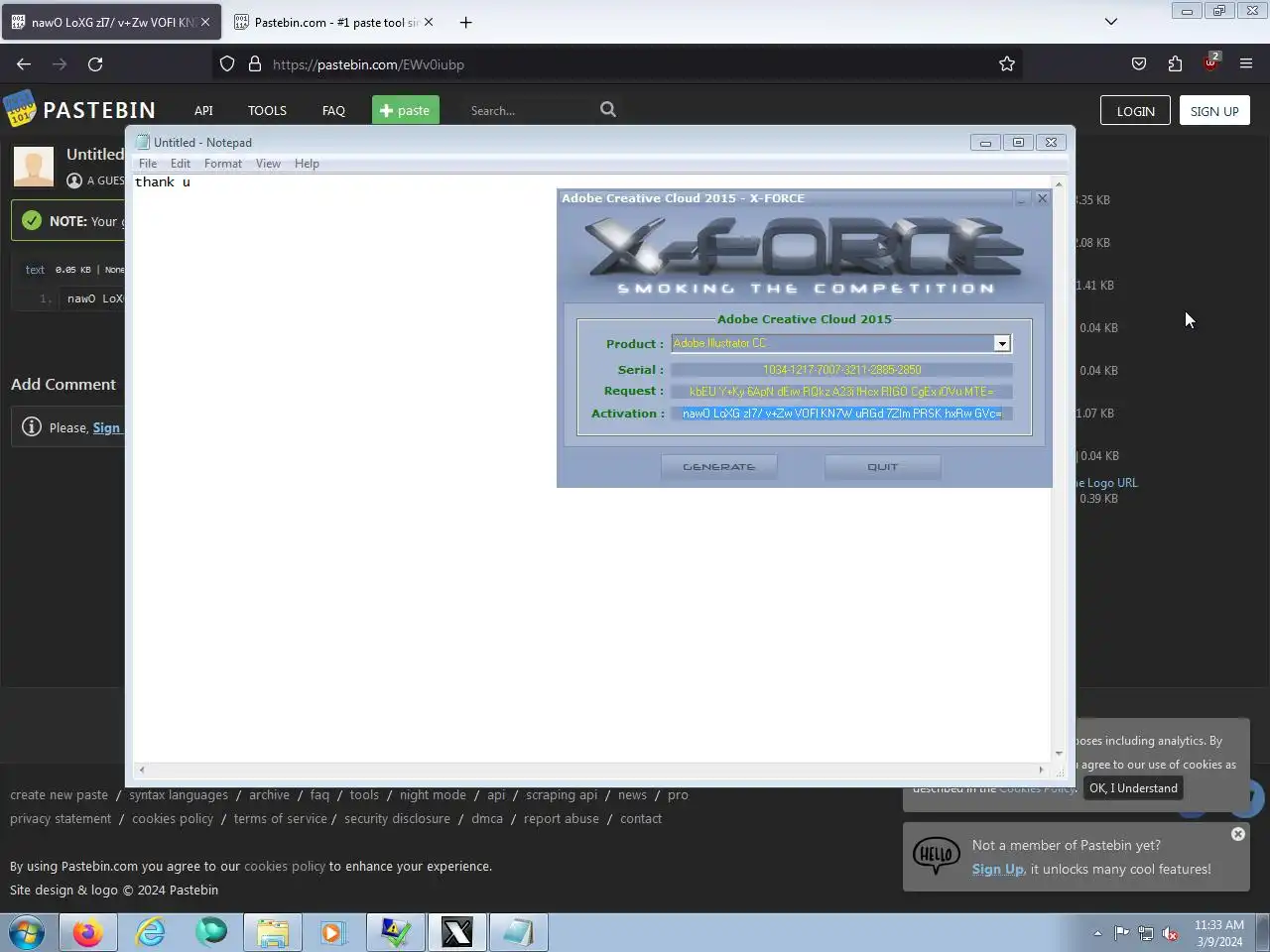Open Notepad View menu

pos(268,164)
